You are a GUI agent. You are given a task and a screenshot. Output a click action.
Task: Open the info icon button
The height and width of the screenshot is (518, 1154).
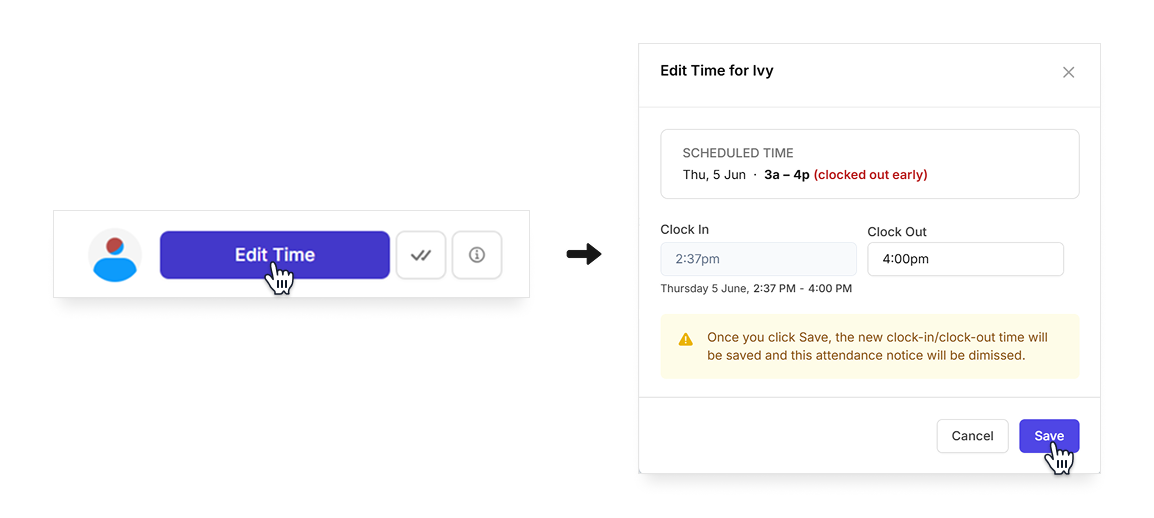477,255
